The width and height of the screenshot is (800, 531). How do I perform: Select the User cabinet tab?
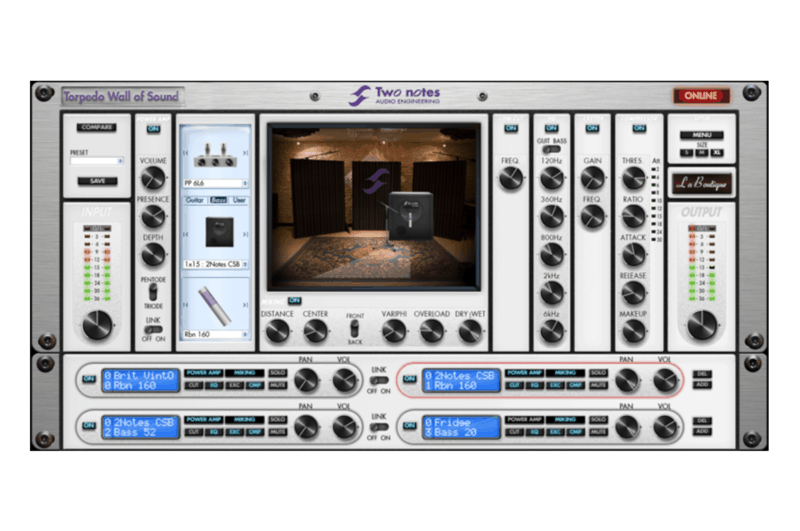(x=239, y=200)
